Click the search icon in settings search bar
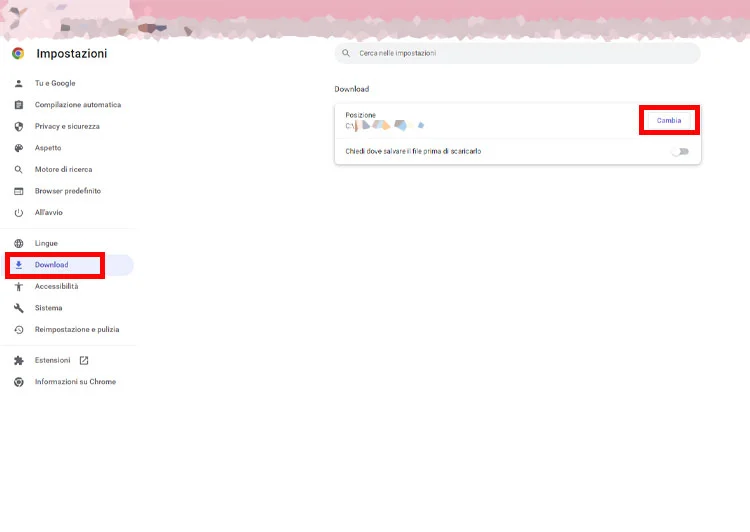This screenshot has width=750, height=532. pos(346,53)
